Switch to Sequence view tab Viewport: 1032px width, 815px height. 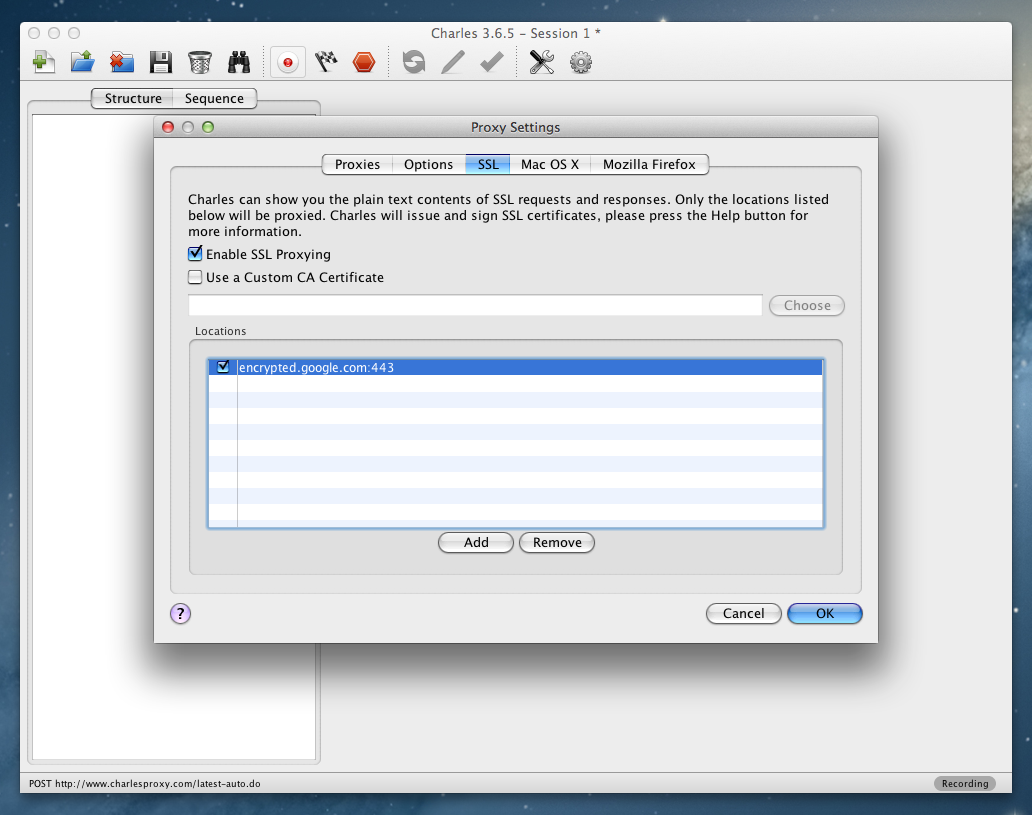click(214, 99)
